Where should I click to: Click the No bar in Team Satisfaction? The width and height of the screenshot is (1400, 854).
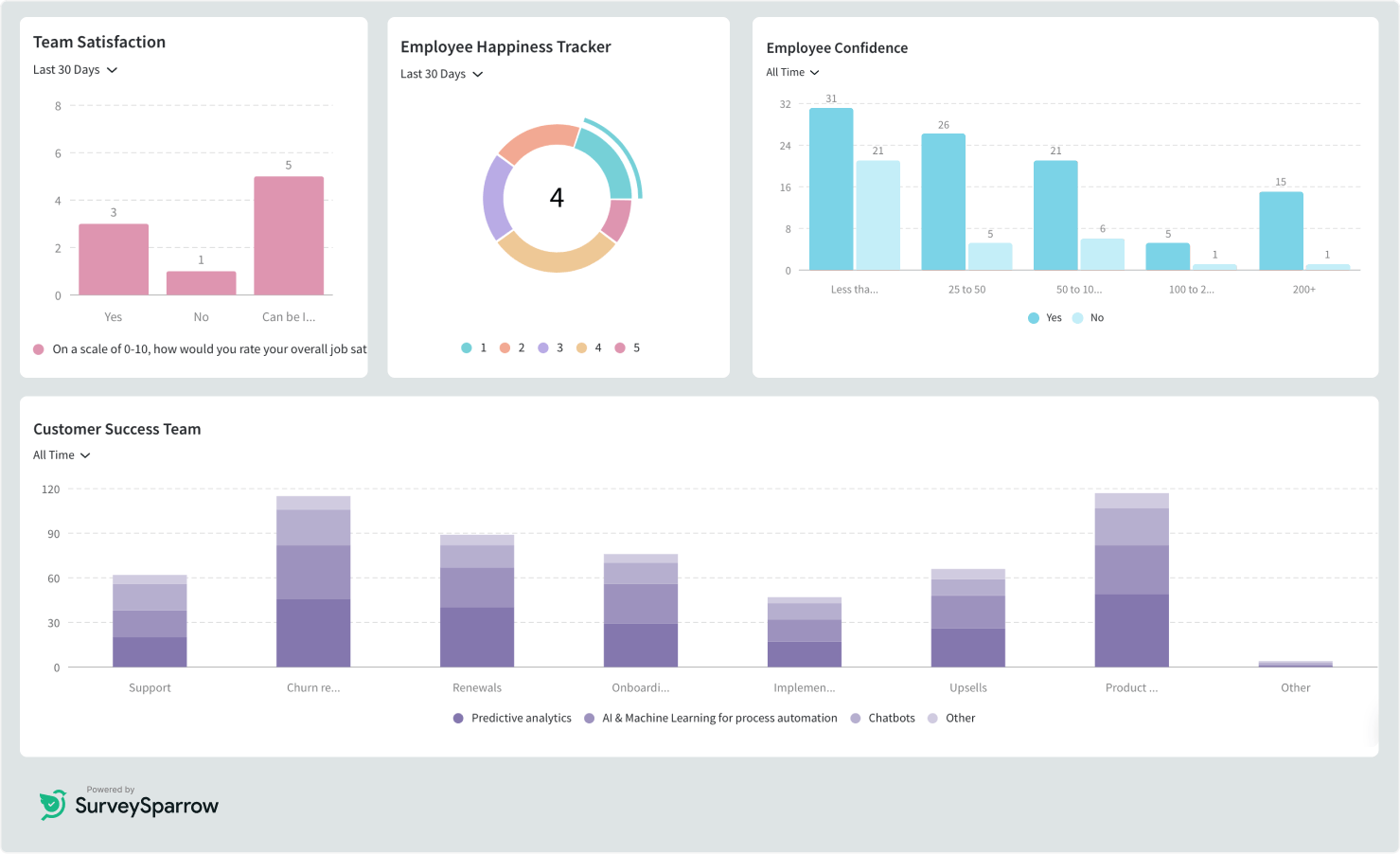pos(202,283)
